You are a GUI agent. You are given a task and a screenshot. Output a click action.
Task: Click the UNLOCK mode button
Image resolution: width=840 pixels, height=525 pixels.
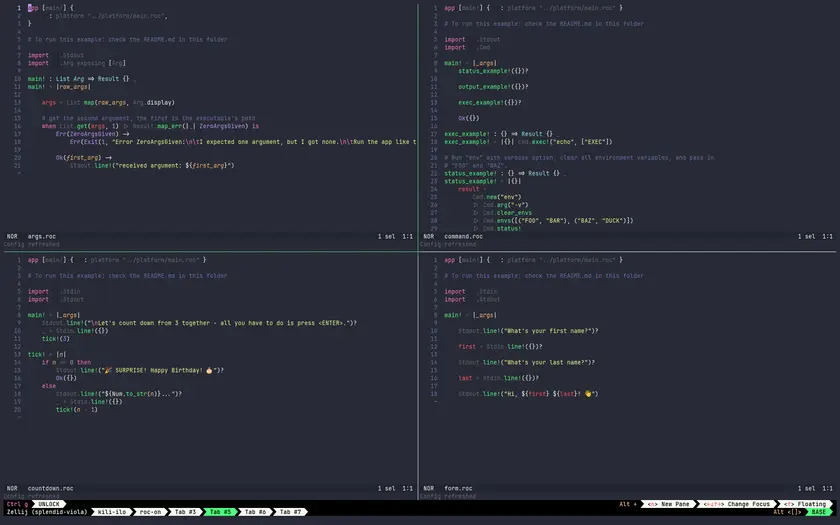(x=49, y=504)
